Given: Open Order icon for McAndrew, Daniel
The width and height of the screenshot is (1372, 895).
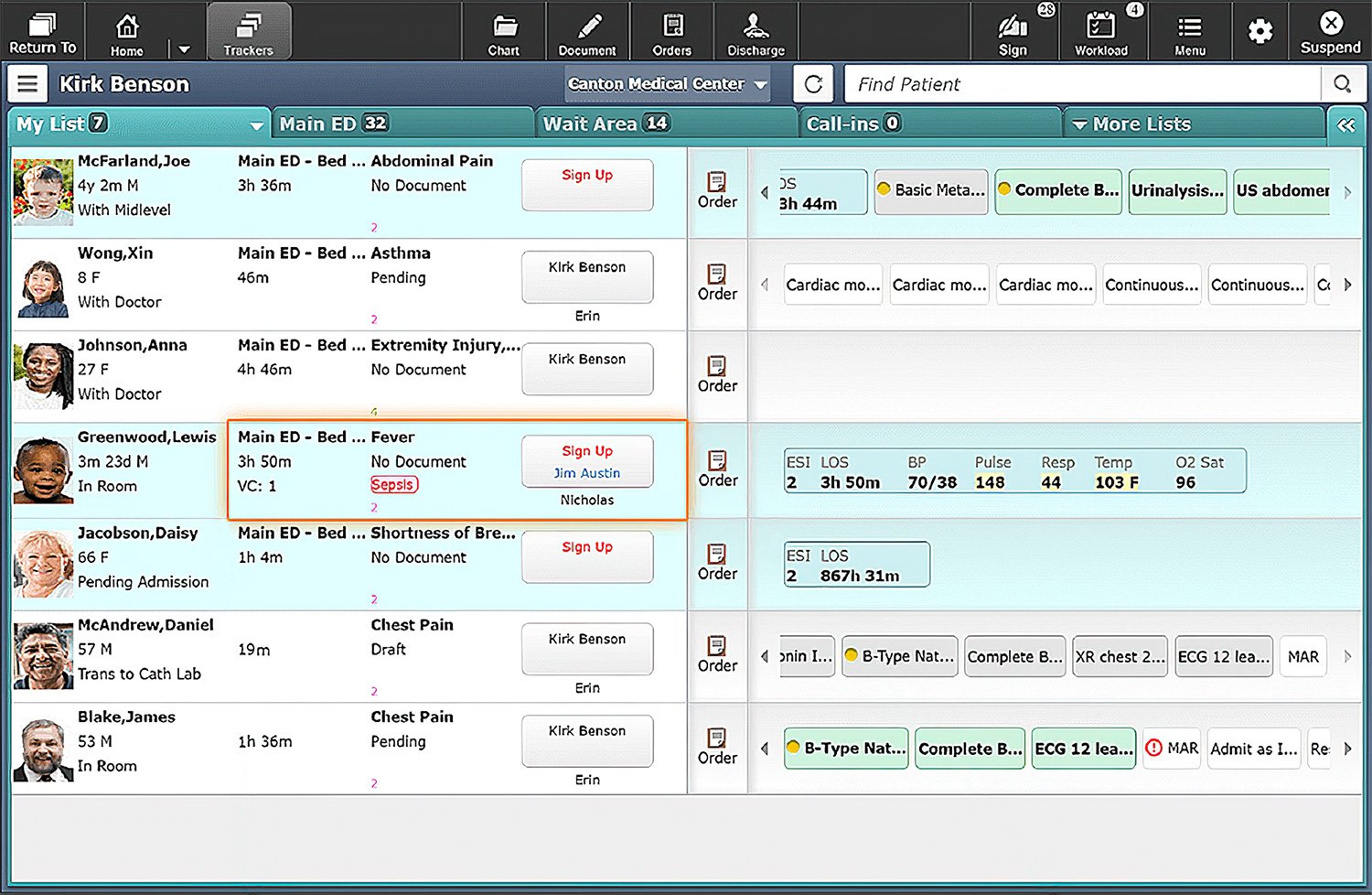Looking at the screenshot, I should pyautogui.click(x=717, y=655).
